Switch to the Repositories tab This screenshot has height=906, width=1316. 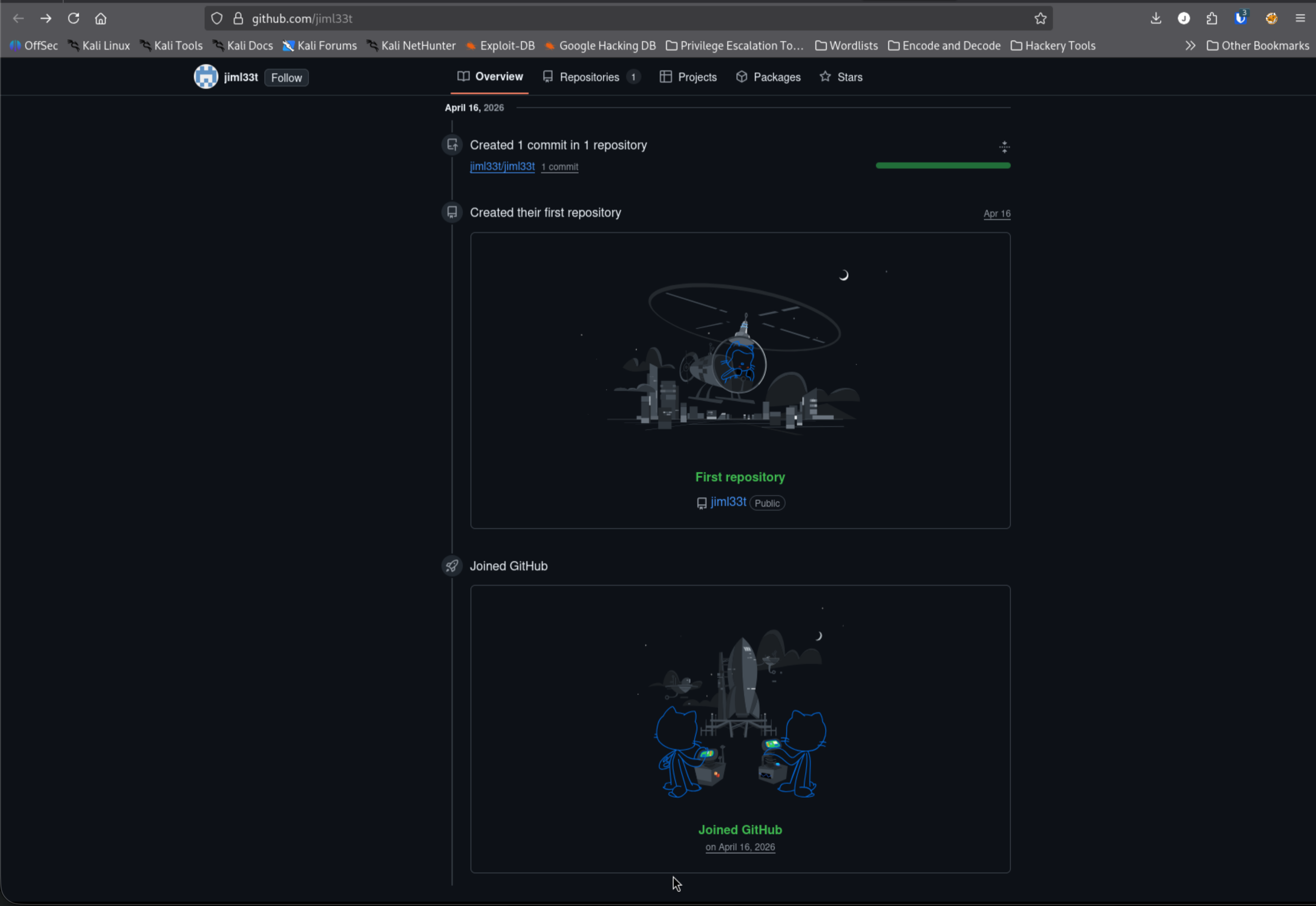tap(592, 77)
